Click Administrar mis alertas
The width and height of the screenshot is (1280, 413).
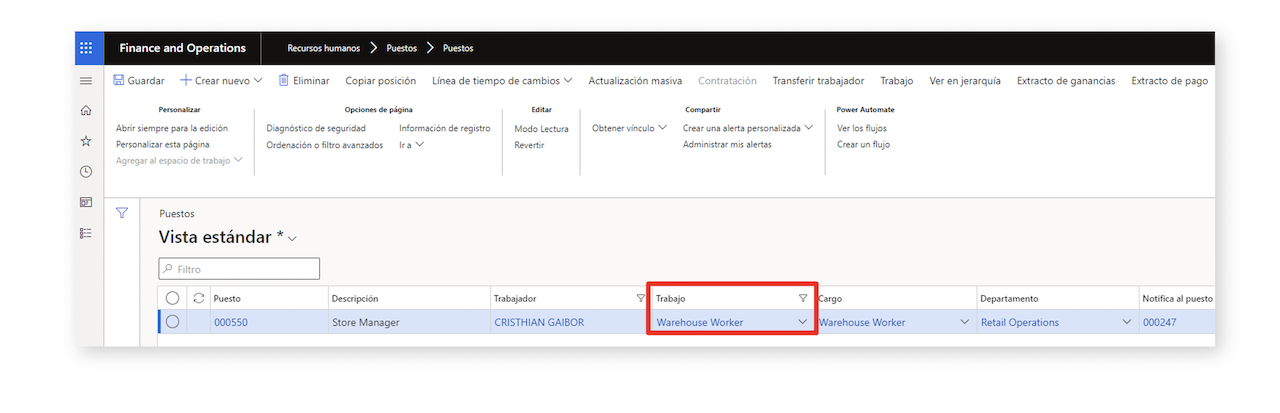[727, 144]
